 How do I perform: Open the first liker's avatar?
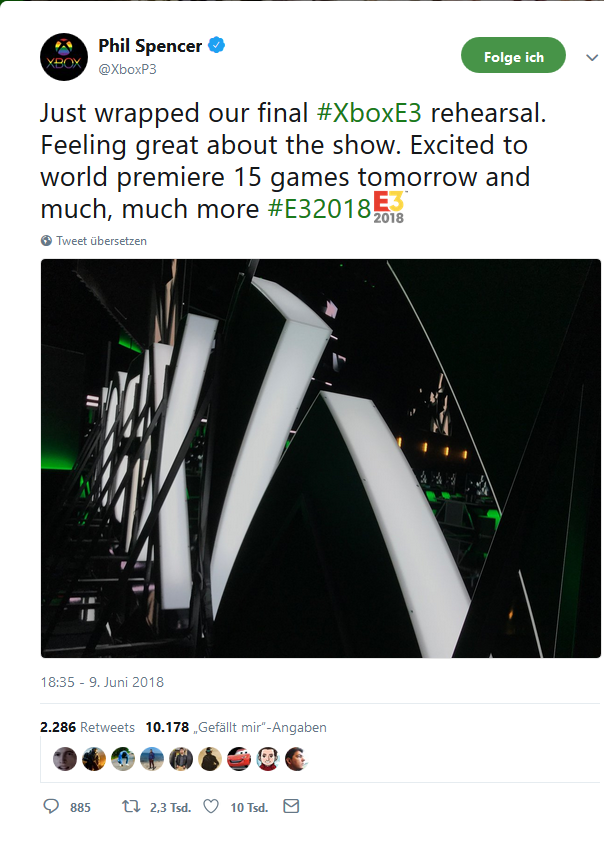click(64, 759)
